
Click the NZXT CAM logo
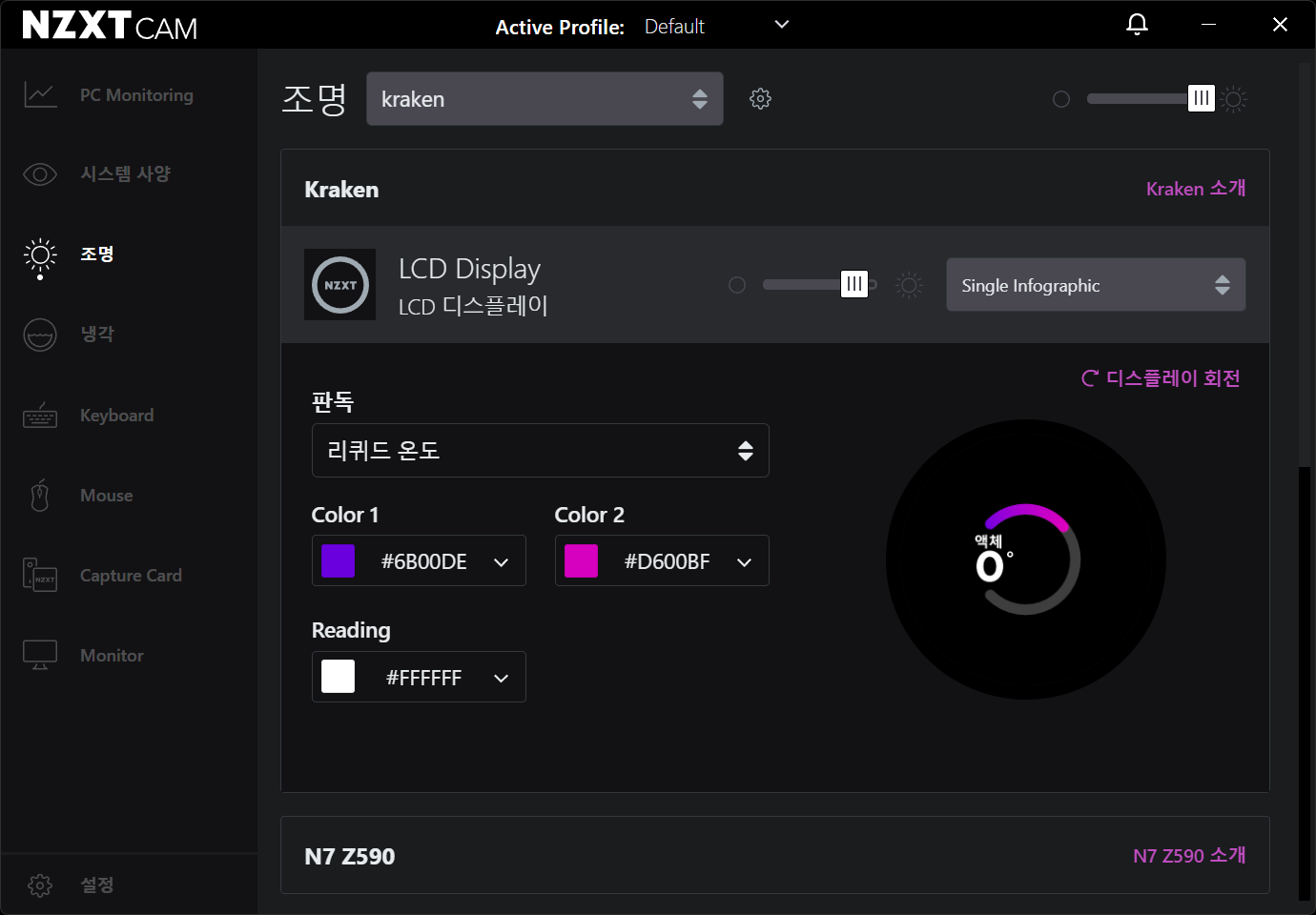[110, 26]
